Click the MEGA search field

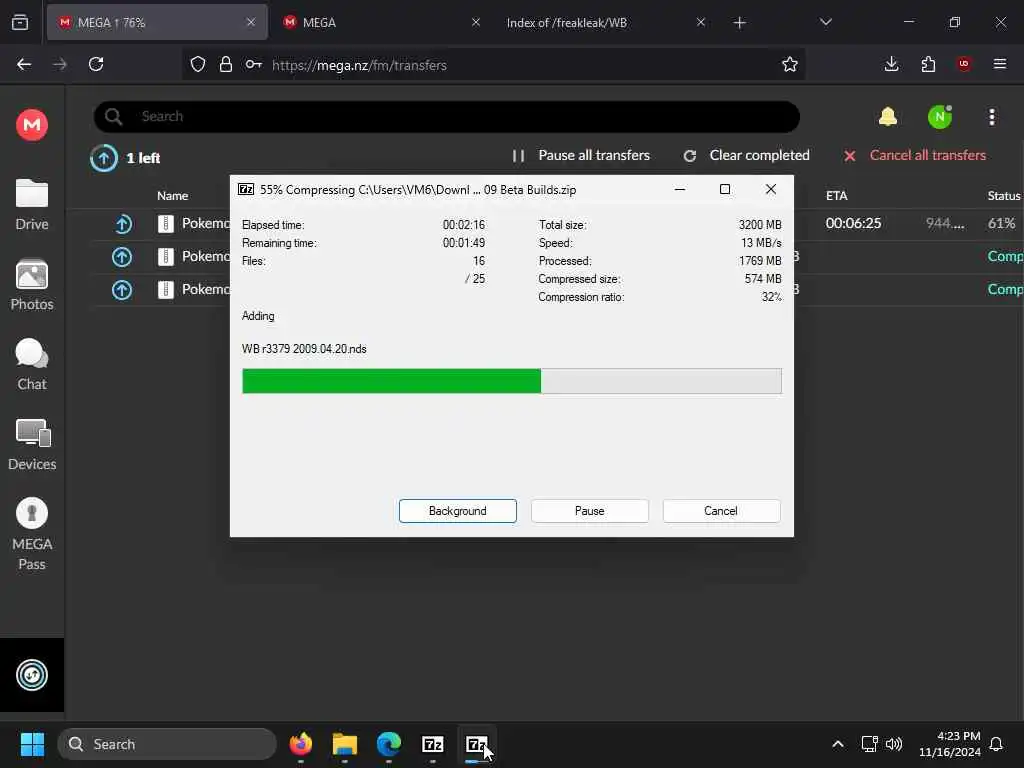coord(447,116)
